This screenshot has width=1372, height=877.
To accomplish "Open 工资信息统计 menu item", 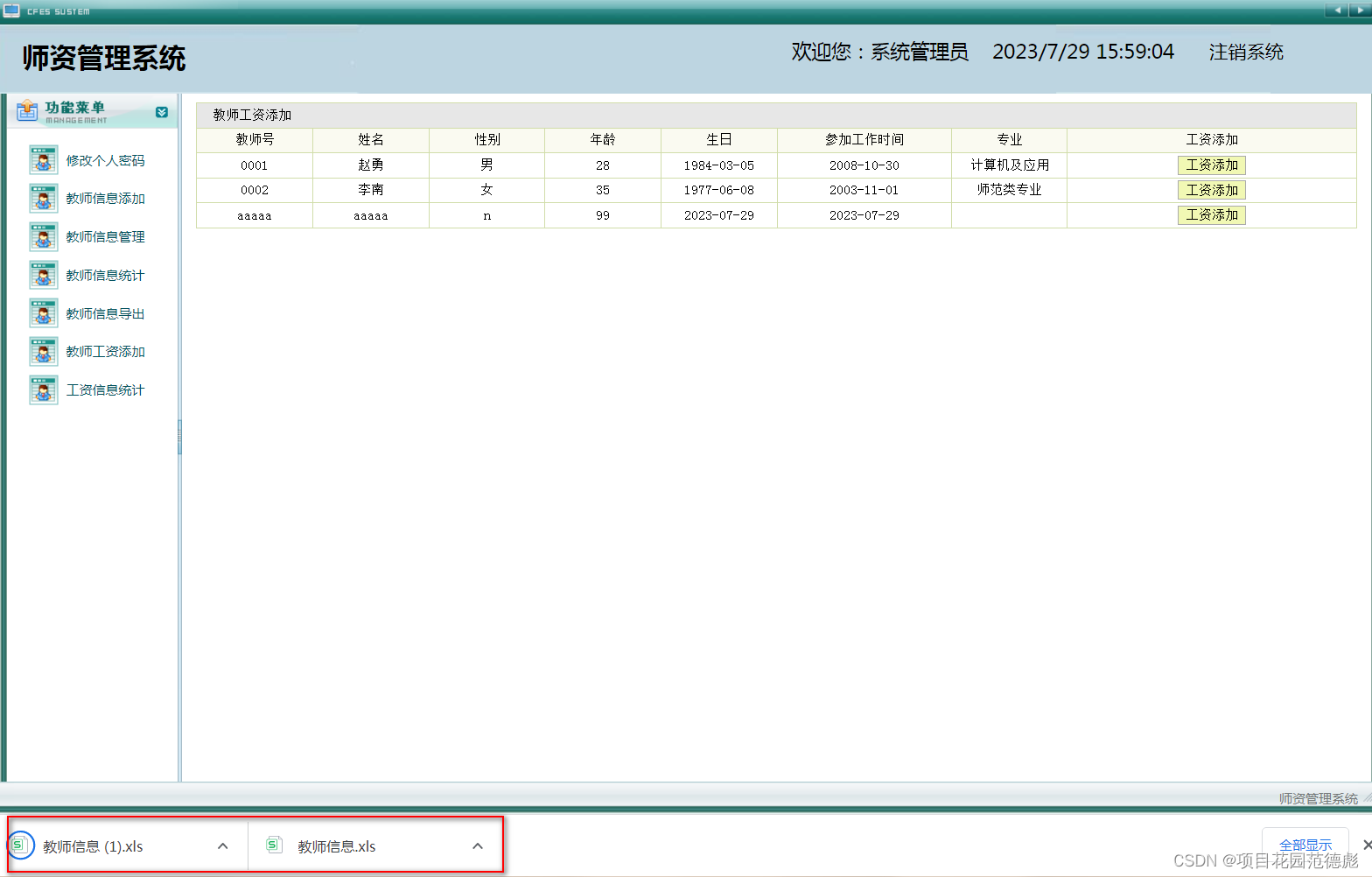I will click(106, 390).
